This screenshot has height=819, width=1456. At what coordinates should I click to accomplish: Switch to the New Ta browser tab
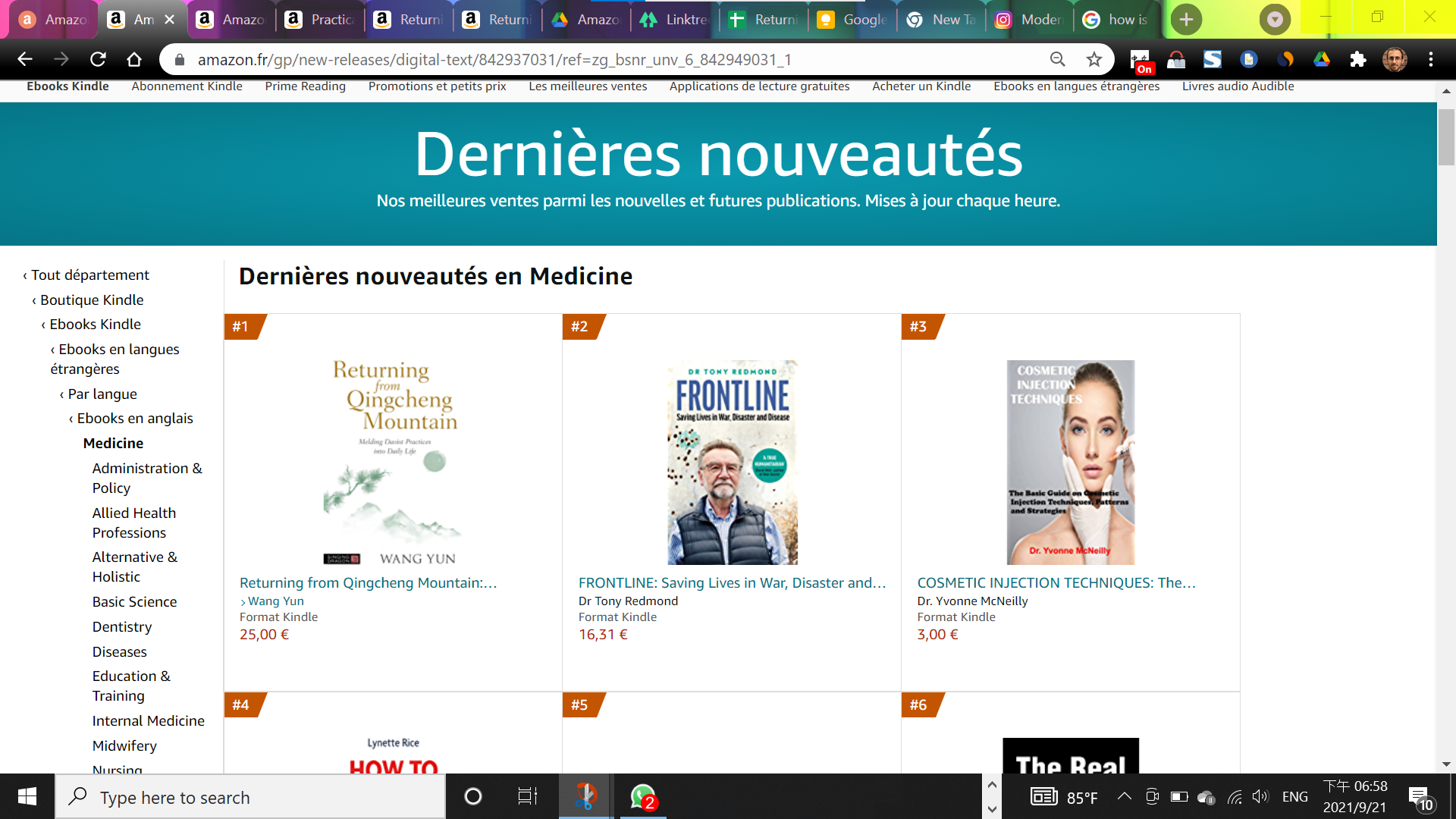pyautogui.click(x=941, y=20)
